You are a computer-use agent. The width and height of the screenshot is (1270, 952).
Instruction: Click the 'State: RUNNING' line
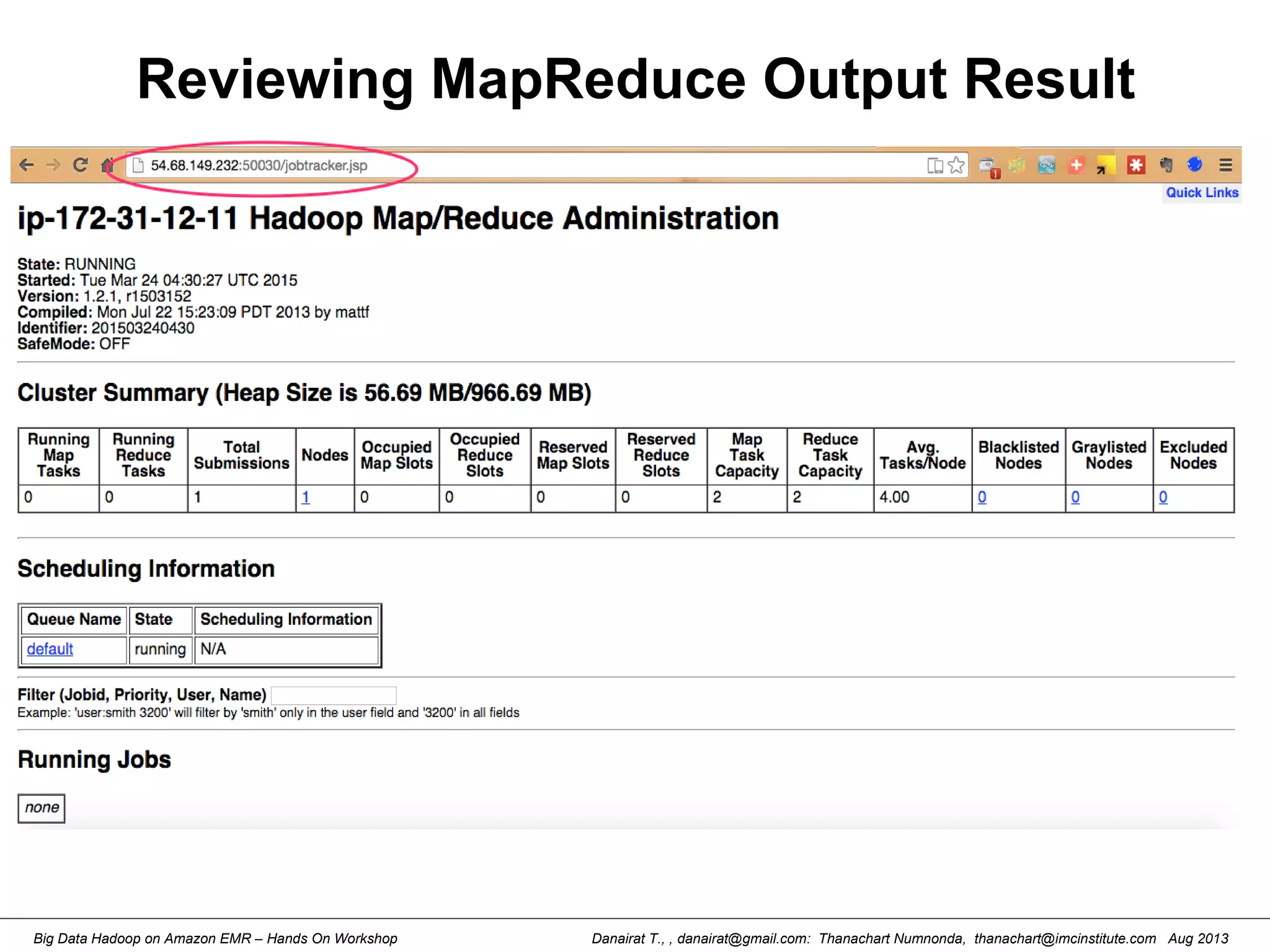pos(76,264)
